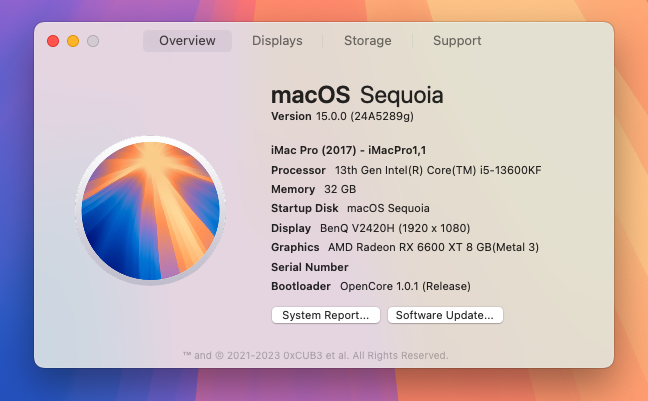Click the grayed-out zoom window button
Viewport: 648px width, 401px height.
pyautogui.click(x=93, y=41)
